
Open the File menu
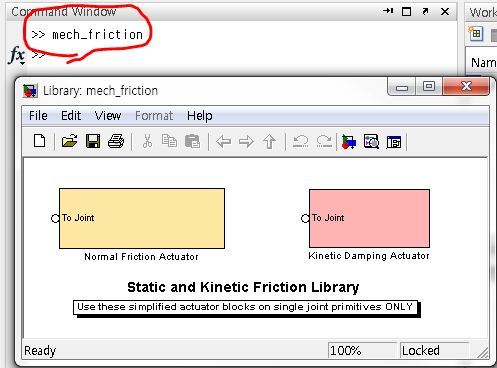coord(38,116)
